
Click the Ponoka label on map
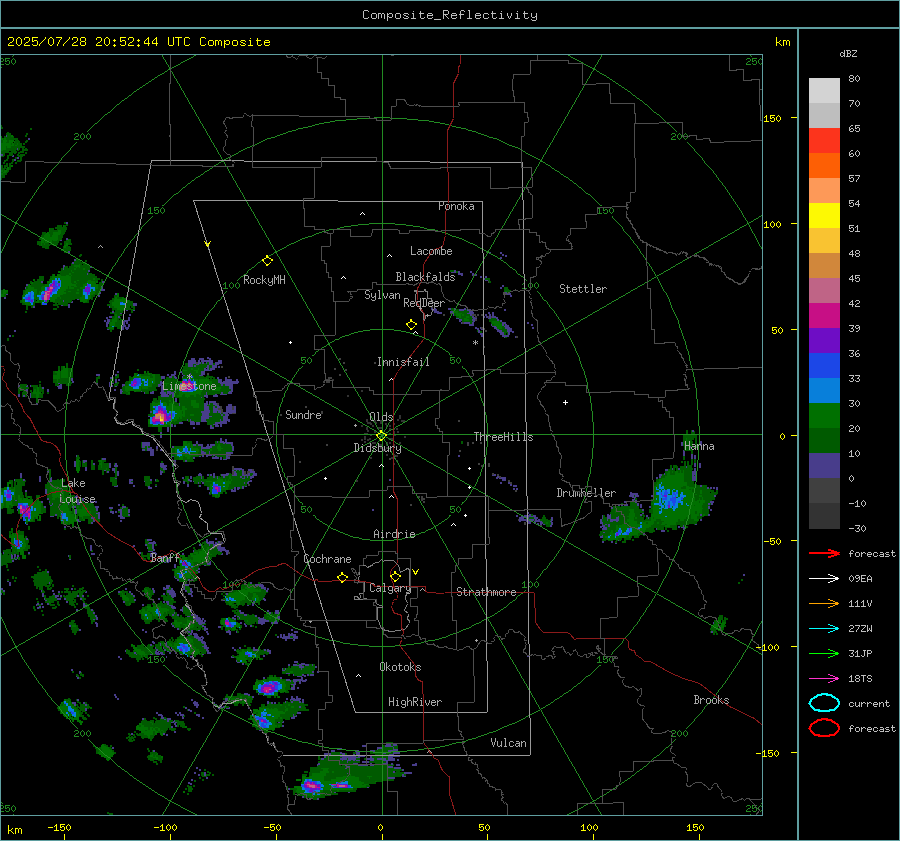tap(456, 206)
